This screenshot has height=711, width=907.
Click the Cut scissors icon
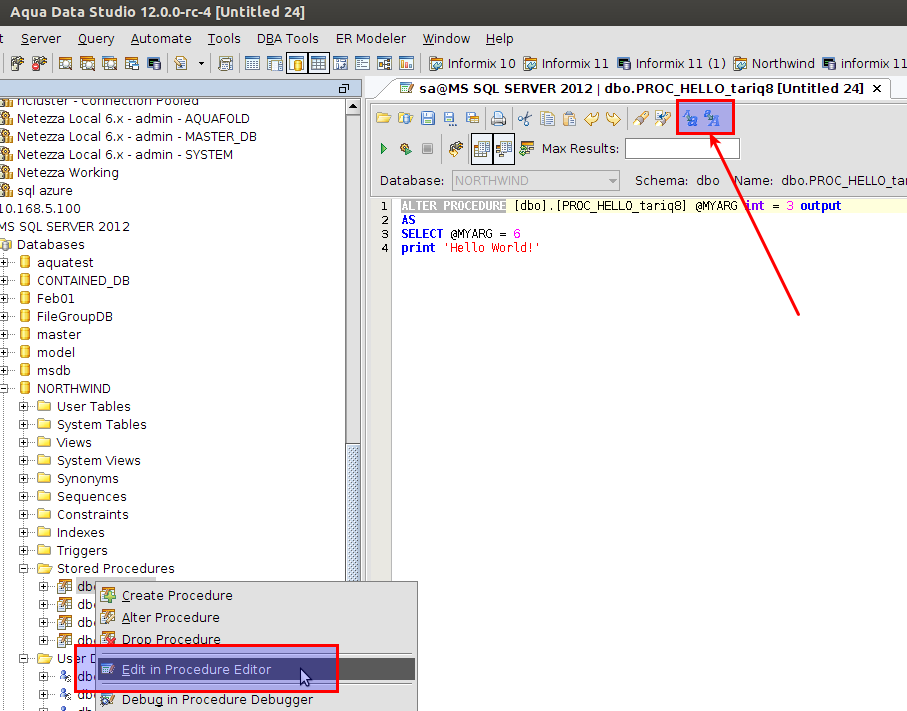click(x=525, y=119)
